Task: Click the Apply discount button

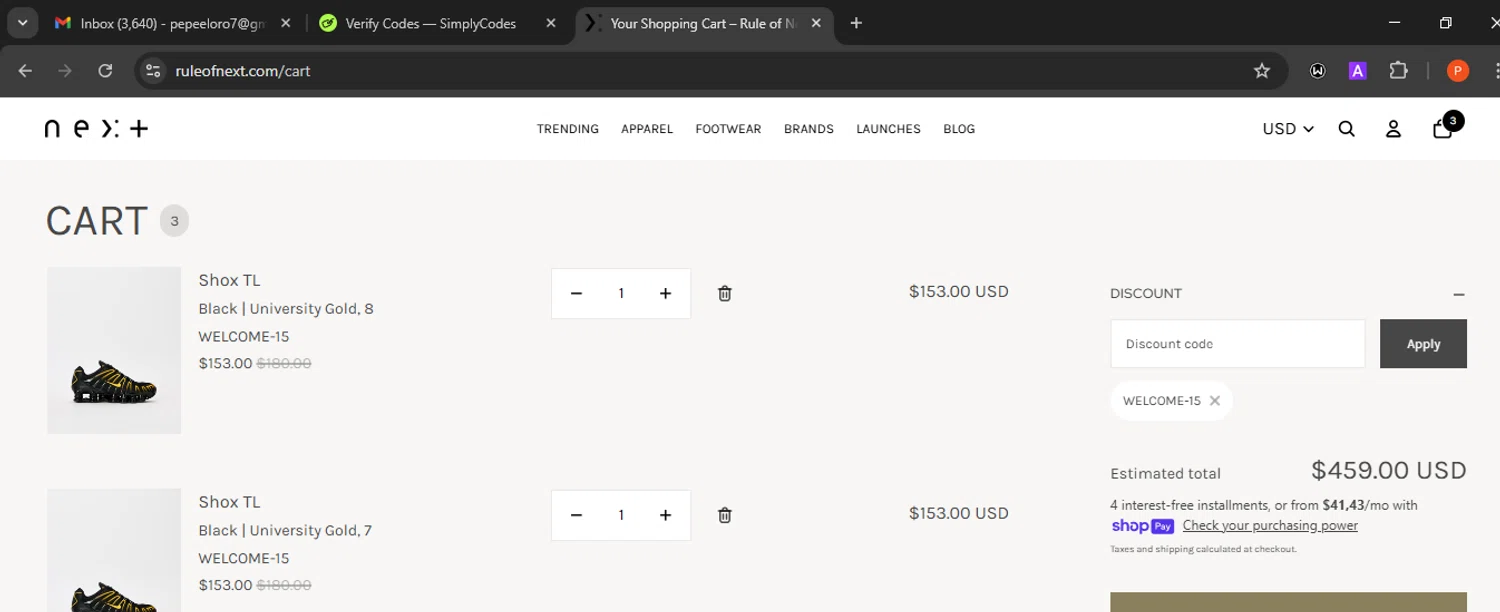Action: click(1423, 344)
